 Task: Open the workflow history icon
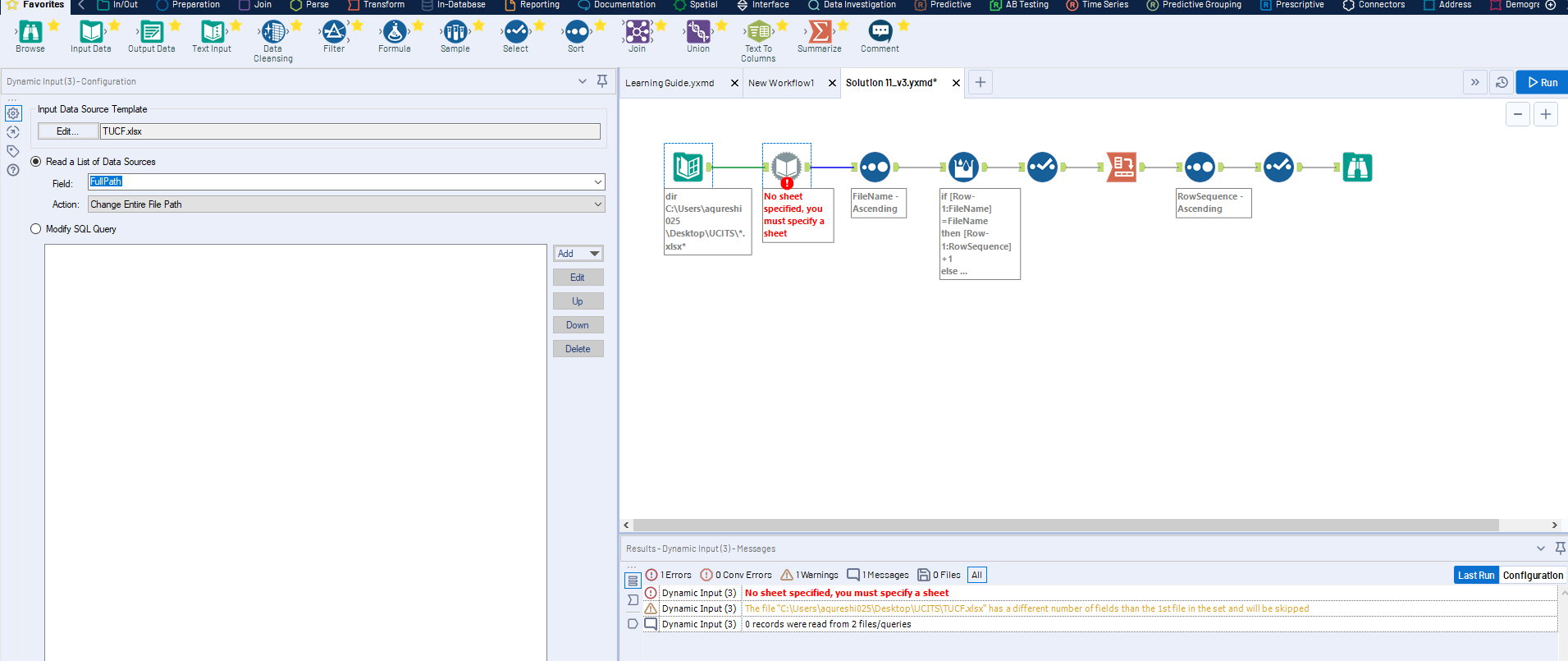click(x=1502, y=82)
